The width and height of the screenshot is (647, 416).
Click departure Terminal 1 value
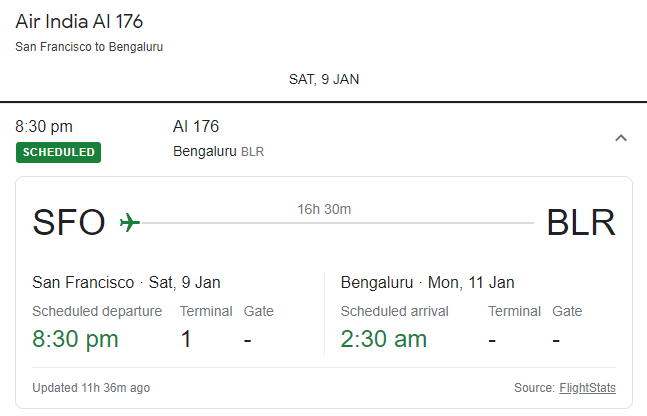click(186, 339)
